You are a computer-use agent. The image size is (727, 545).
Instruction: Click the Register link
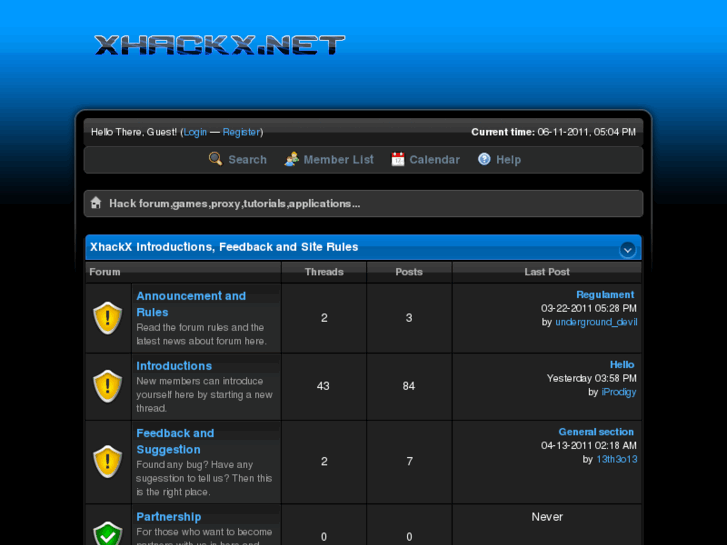click(241, 132)
